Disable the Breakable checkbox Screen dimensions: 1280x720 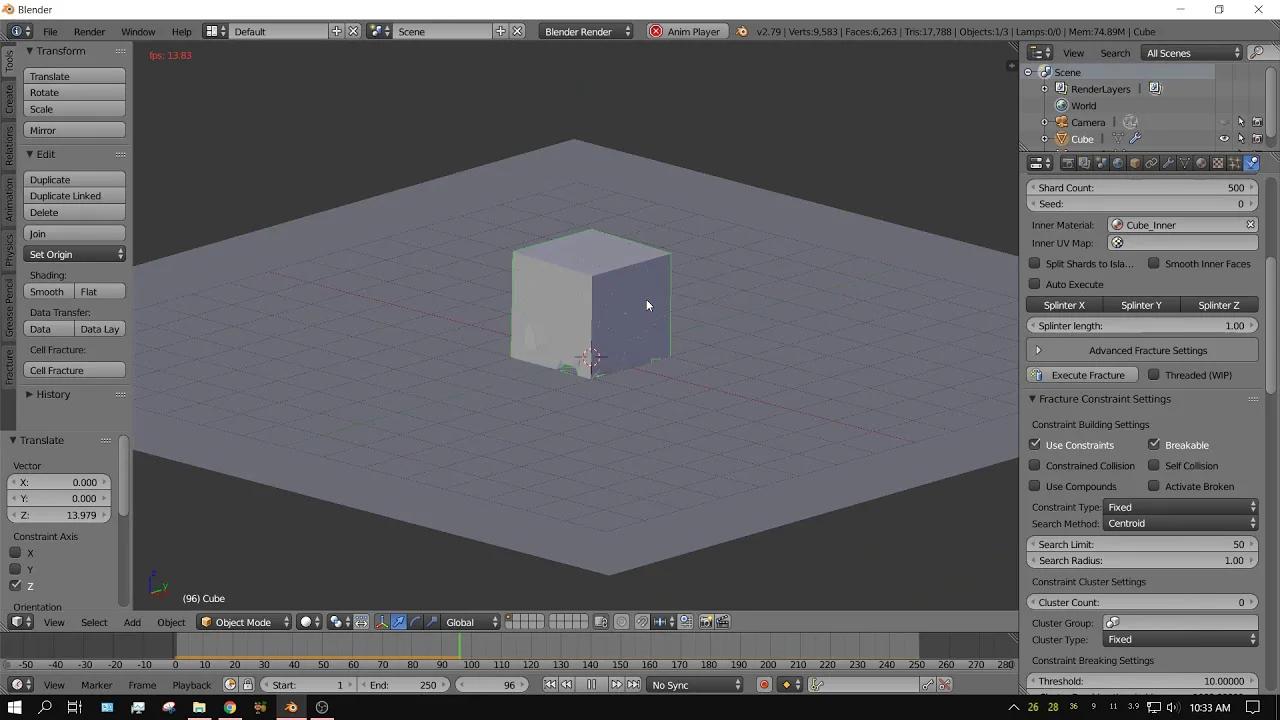[x=1153, y=444]
